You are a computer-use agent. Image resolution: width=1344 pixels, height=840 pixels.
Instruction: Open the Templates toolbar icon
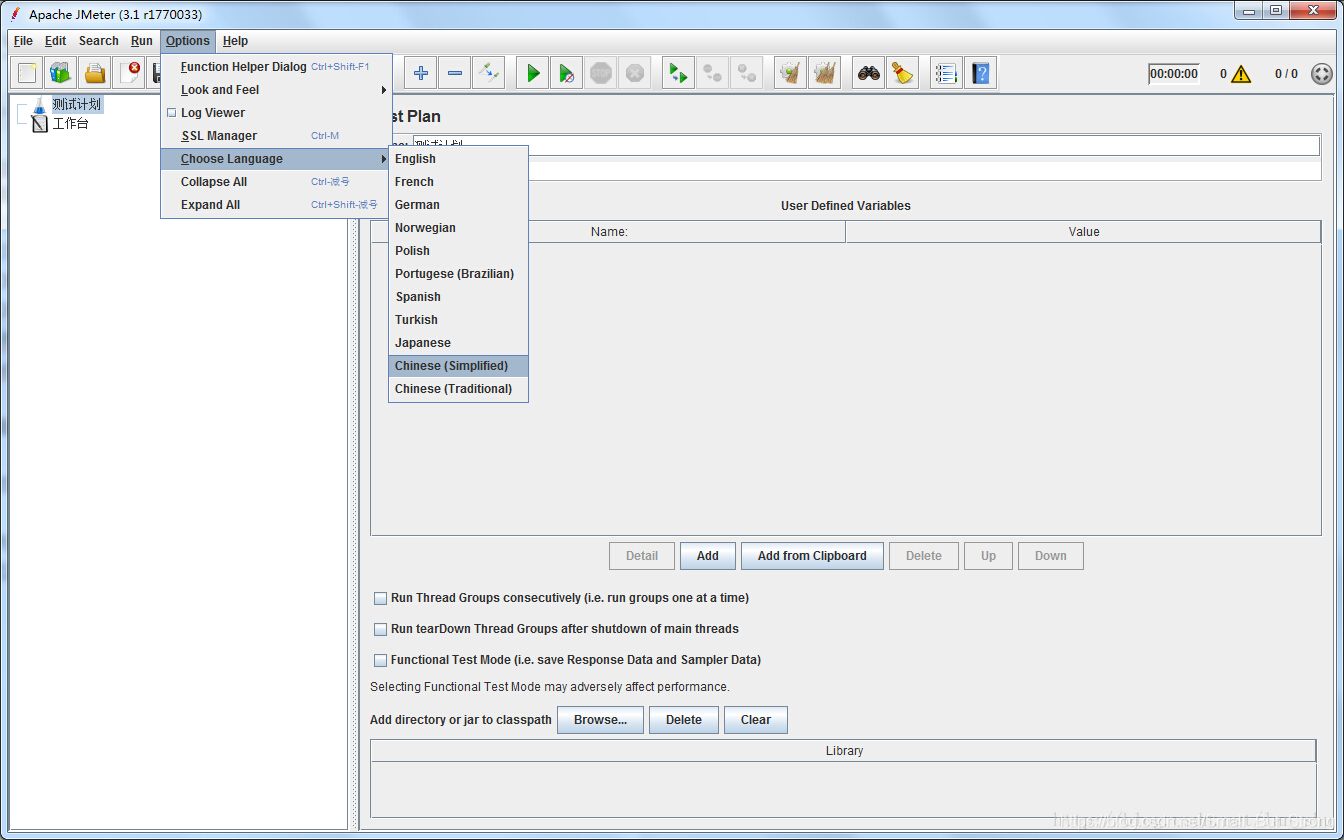point(61,73)
